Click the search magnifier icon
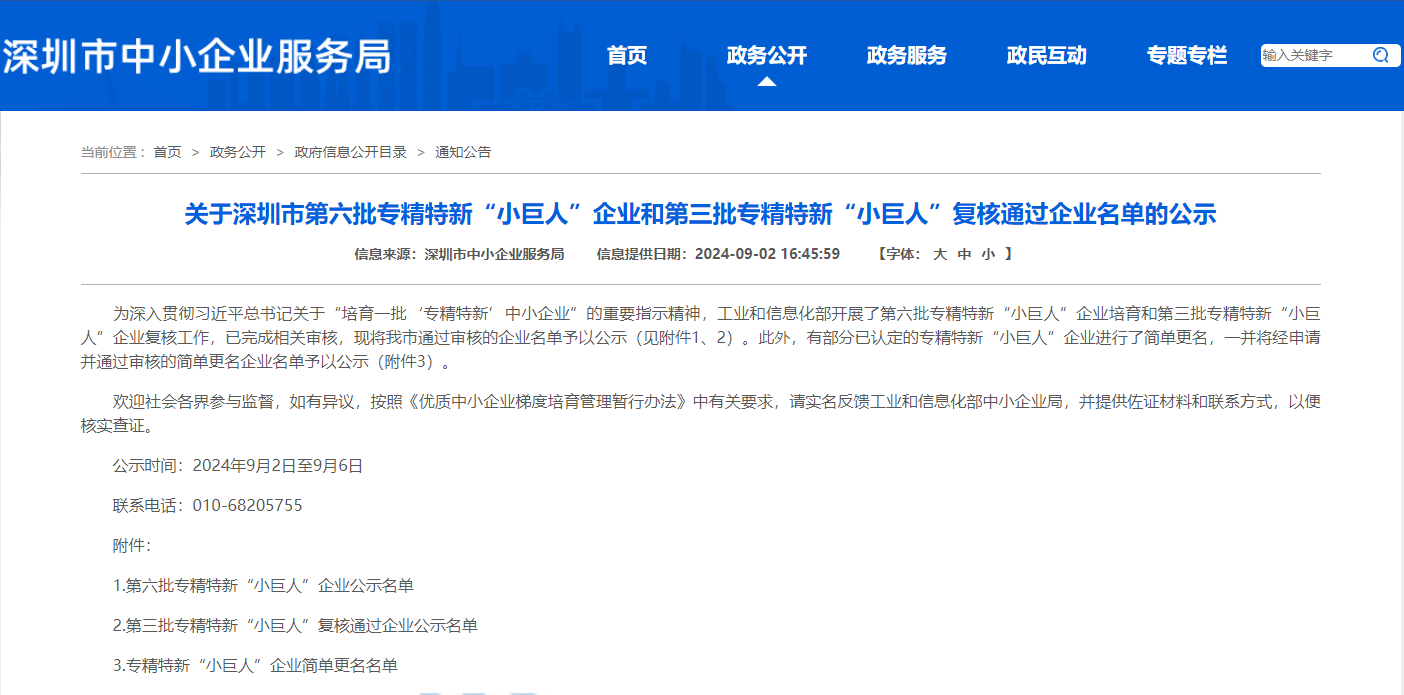Screen dimensions: 1404x695 coord(1381,55)
